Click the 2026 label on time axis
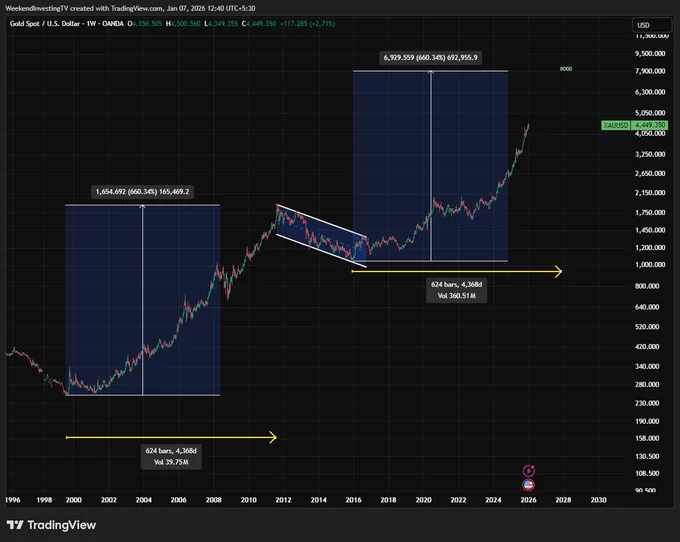Screen dimensions: 680x542 pos(528,500)
